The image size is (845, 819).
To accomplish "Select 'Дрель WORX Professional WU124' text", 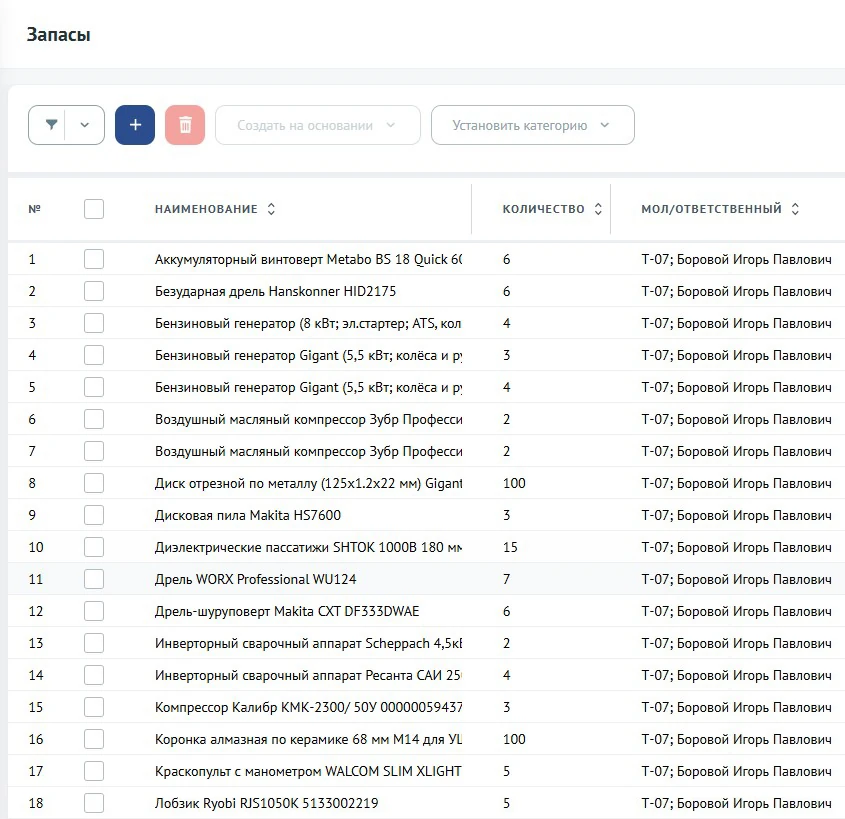I will (x=255, y=579).
